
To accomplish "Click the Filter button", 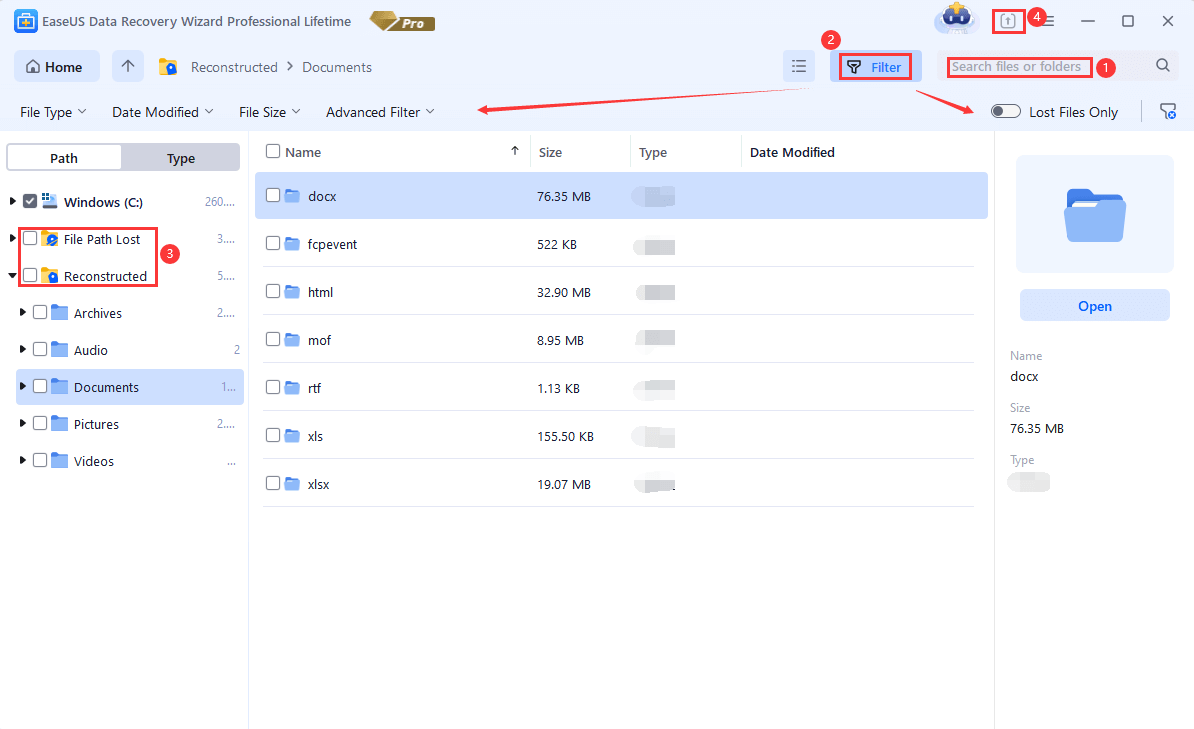I will pos(875,66).
